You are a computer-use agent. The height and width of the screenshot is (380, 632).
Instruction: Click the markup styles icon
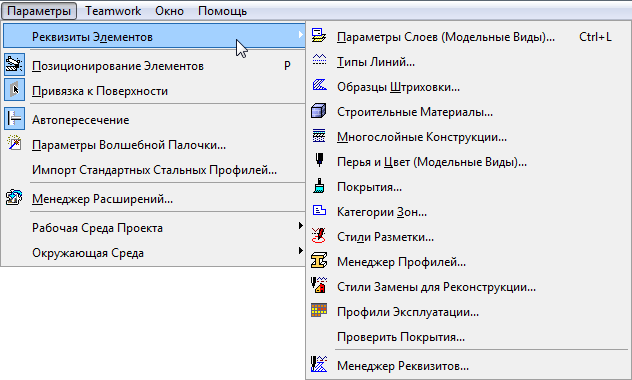(319, 235)
